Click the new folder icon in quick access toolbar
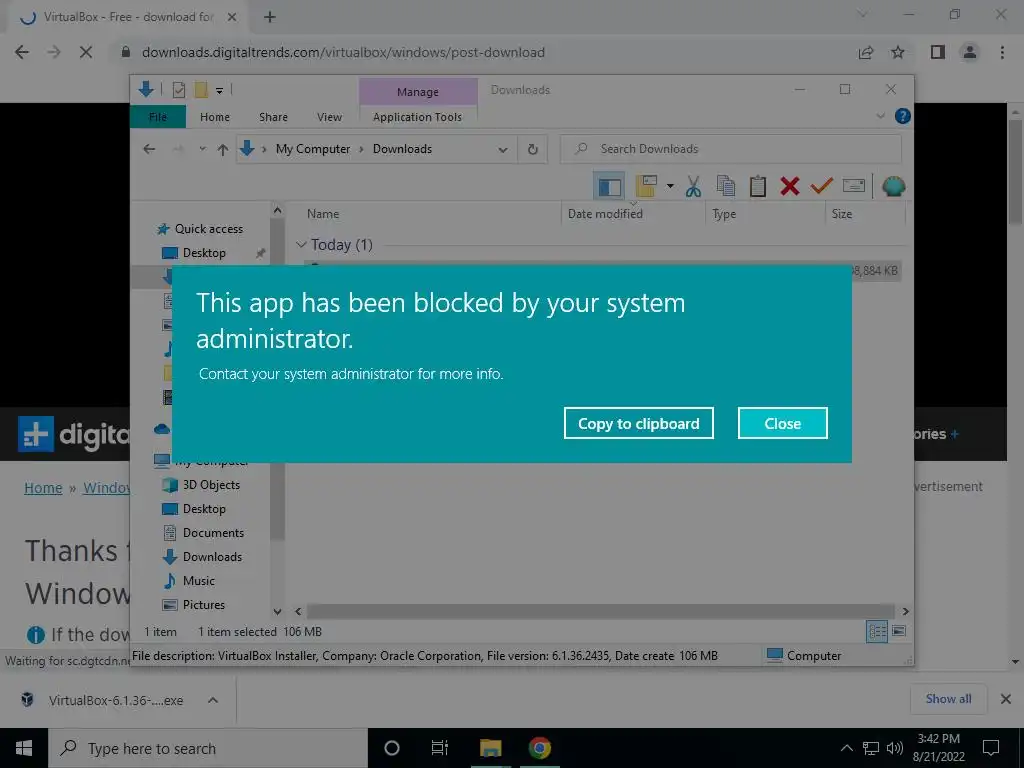This screenshot has height=768, width=1024. tap(201, 89)
